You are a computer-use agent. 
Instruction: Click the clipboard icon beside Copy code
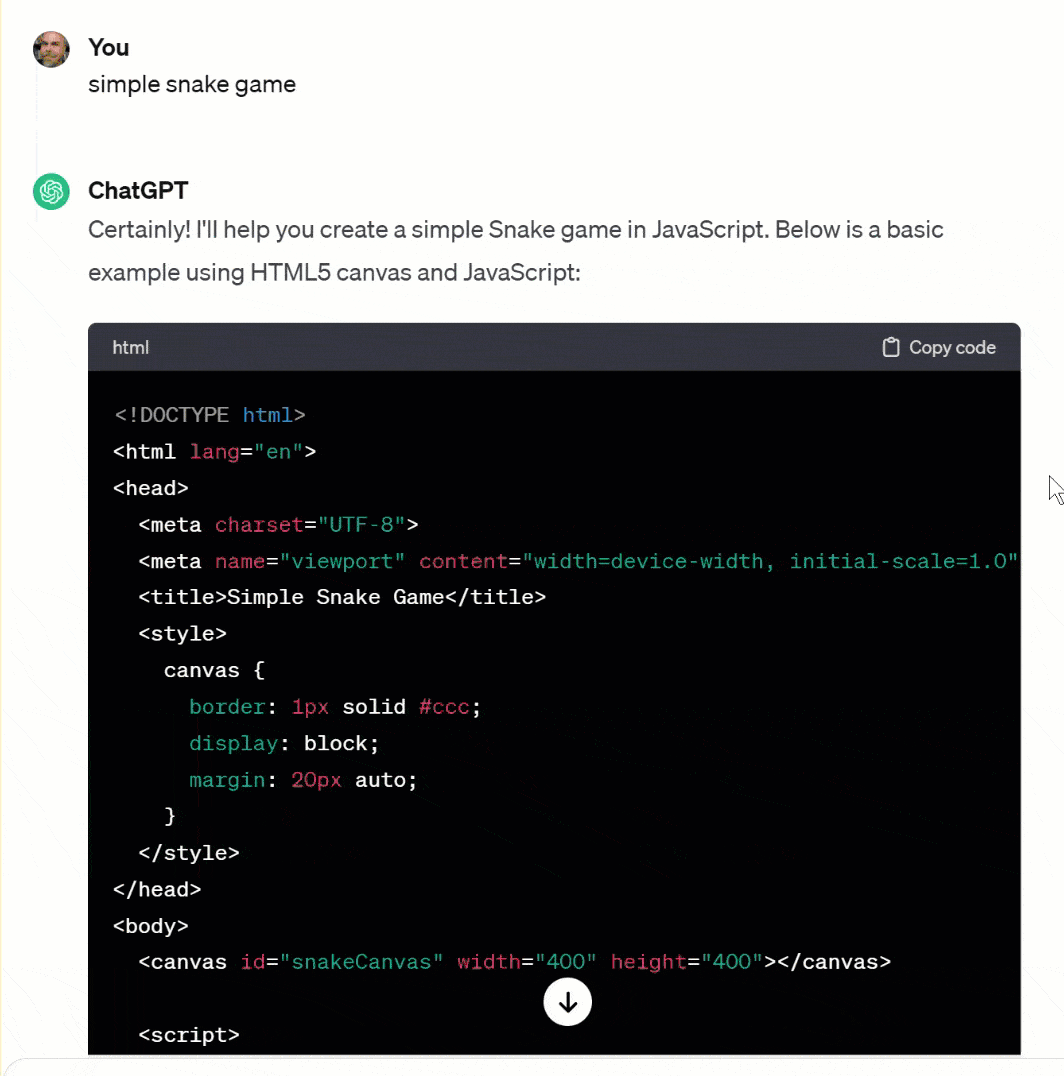(x=890, y=347)
